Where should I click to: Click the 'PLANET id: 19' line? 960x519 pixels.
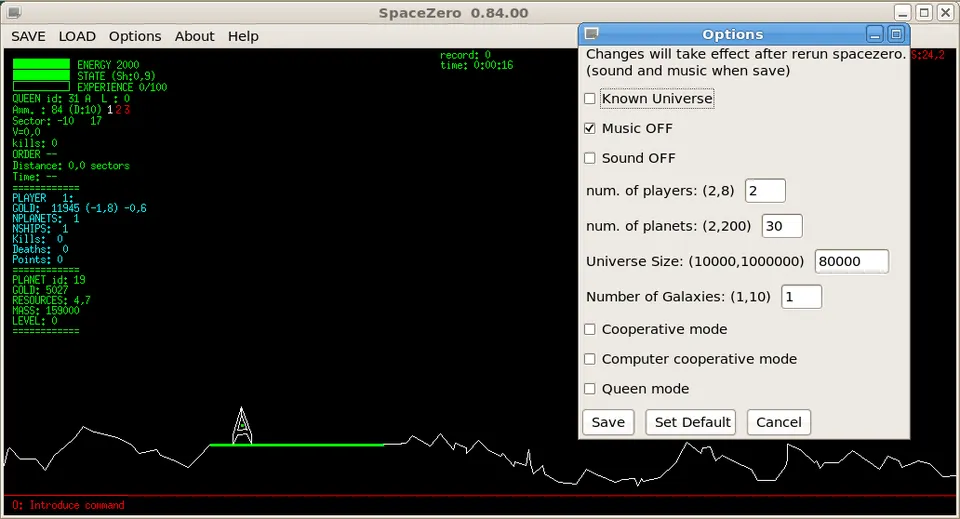(49, 280)
